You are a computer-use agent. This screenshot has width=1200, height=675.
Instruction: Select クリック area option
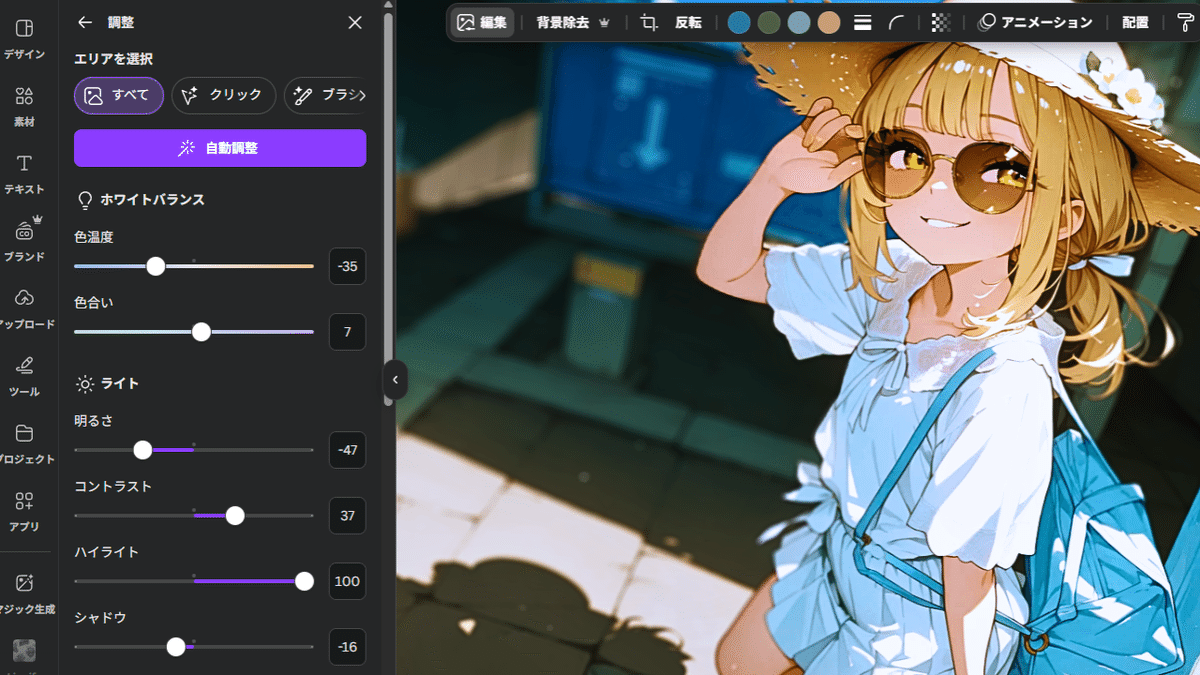pos(224,95)
